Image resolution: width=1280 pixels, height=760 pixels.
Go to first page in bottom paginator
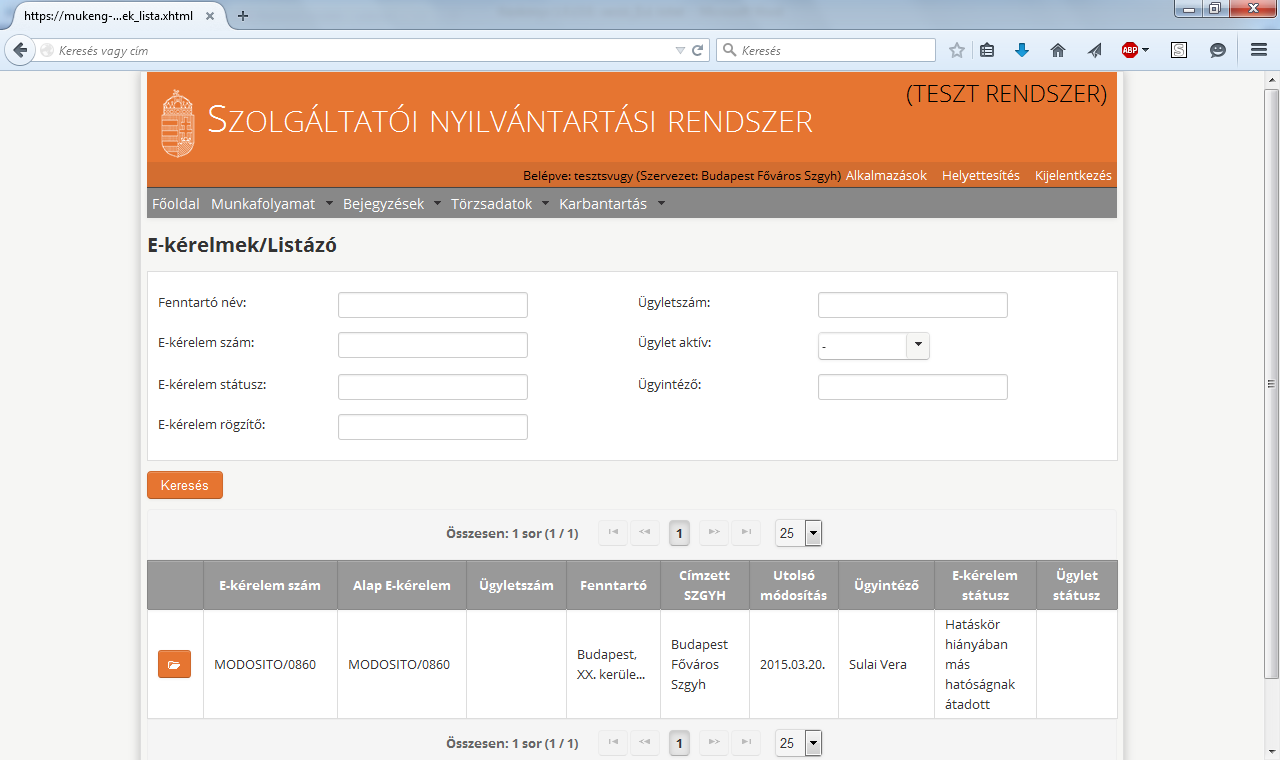pyautogui.click(x=613, y=743)
